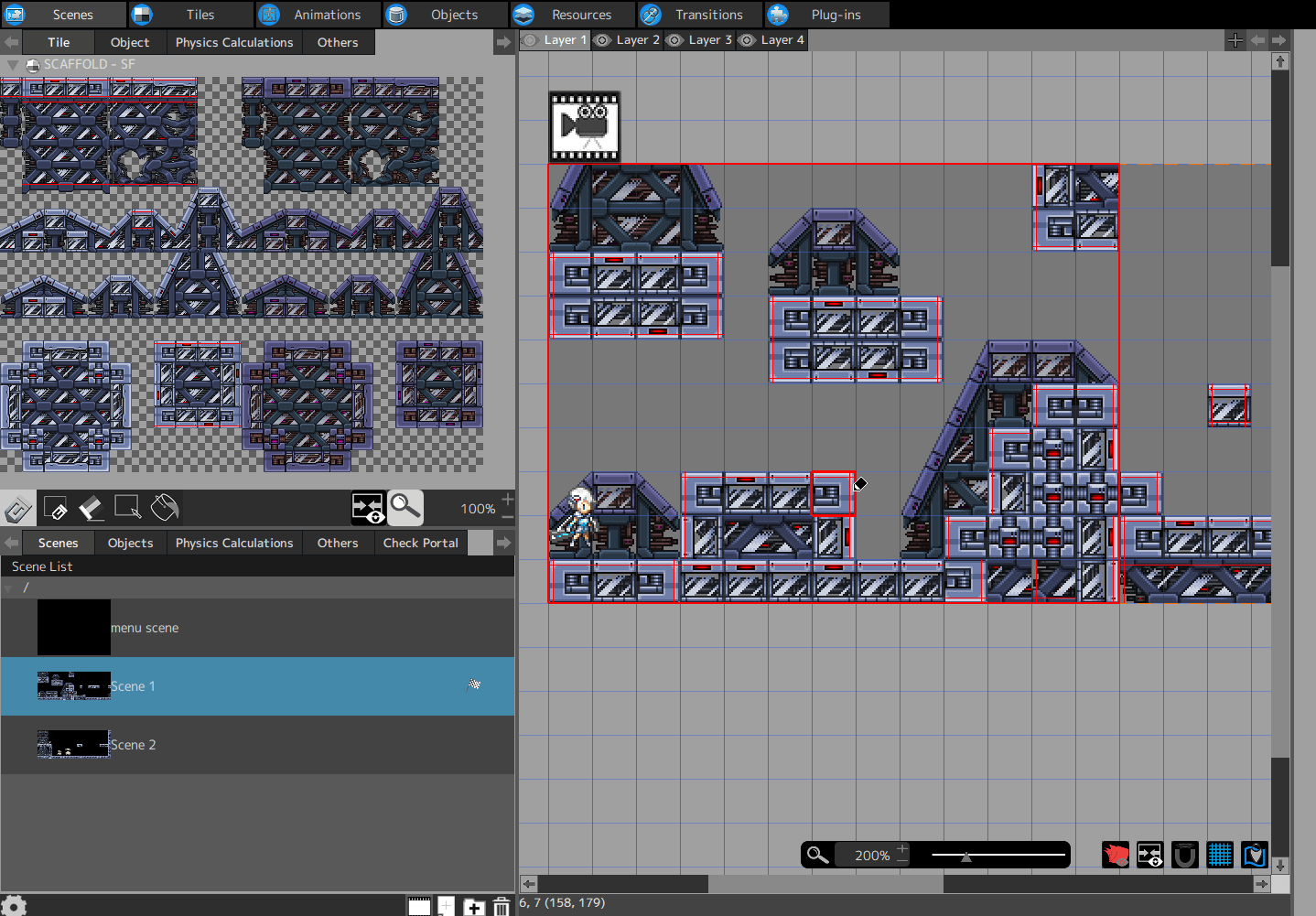Toggle visibility eye for Layer 2
The height and width of the screenshot is (916, 1316).
(x=602, y=40)
